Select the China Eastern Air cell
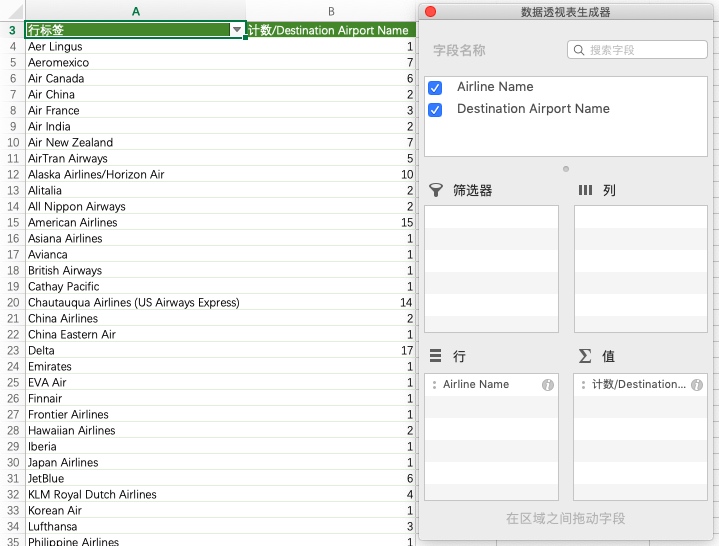Image resolution: width=719 pixels, height=546 pixels. tap(136, 335)
